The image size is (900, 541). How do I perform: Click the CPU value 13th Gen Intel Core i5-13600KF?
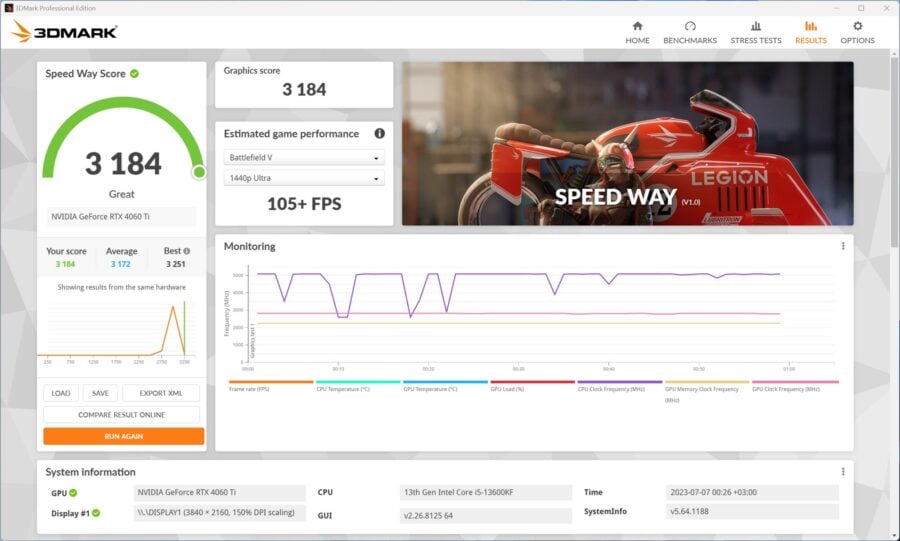(x=486, y=492)
